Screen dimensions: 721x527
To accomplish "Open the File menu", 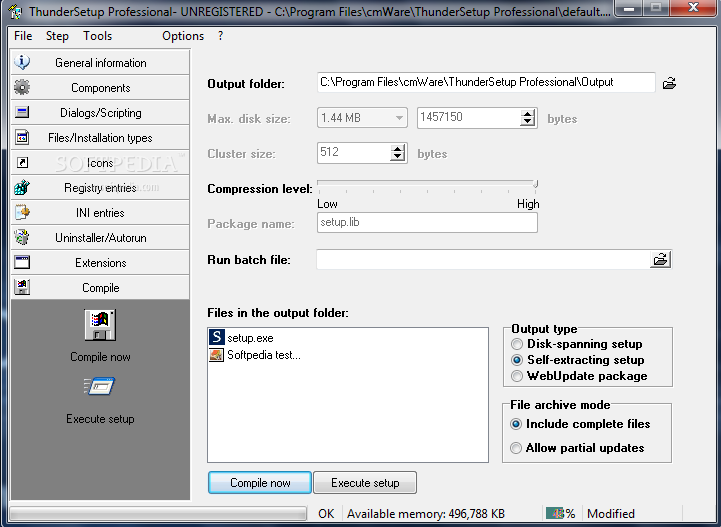I will pyautogui.click(x=23, y=36).
